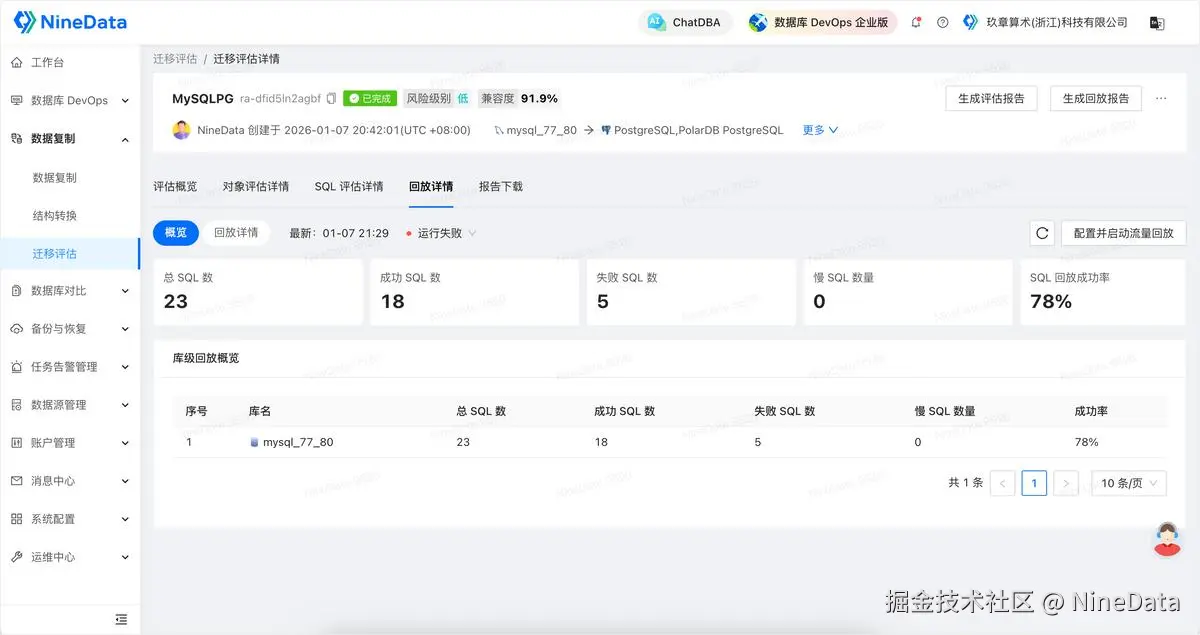
Task: Click the 运维中心 wrench icon
Action: click(16, 557)
